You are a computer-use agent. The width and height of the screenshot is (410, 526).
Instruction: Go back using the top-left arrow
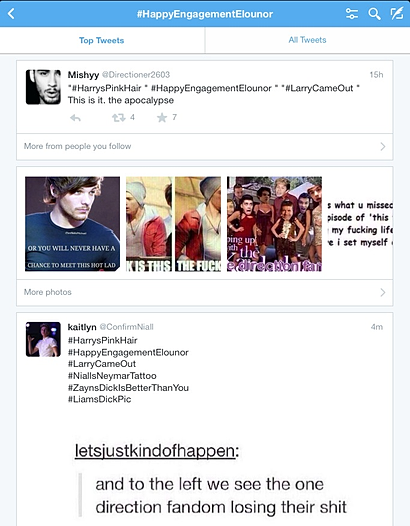(11, 14)
